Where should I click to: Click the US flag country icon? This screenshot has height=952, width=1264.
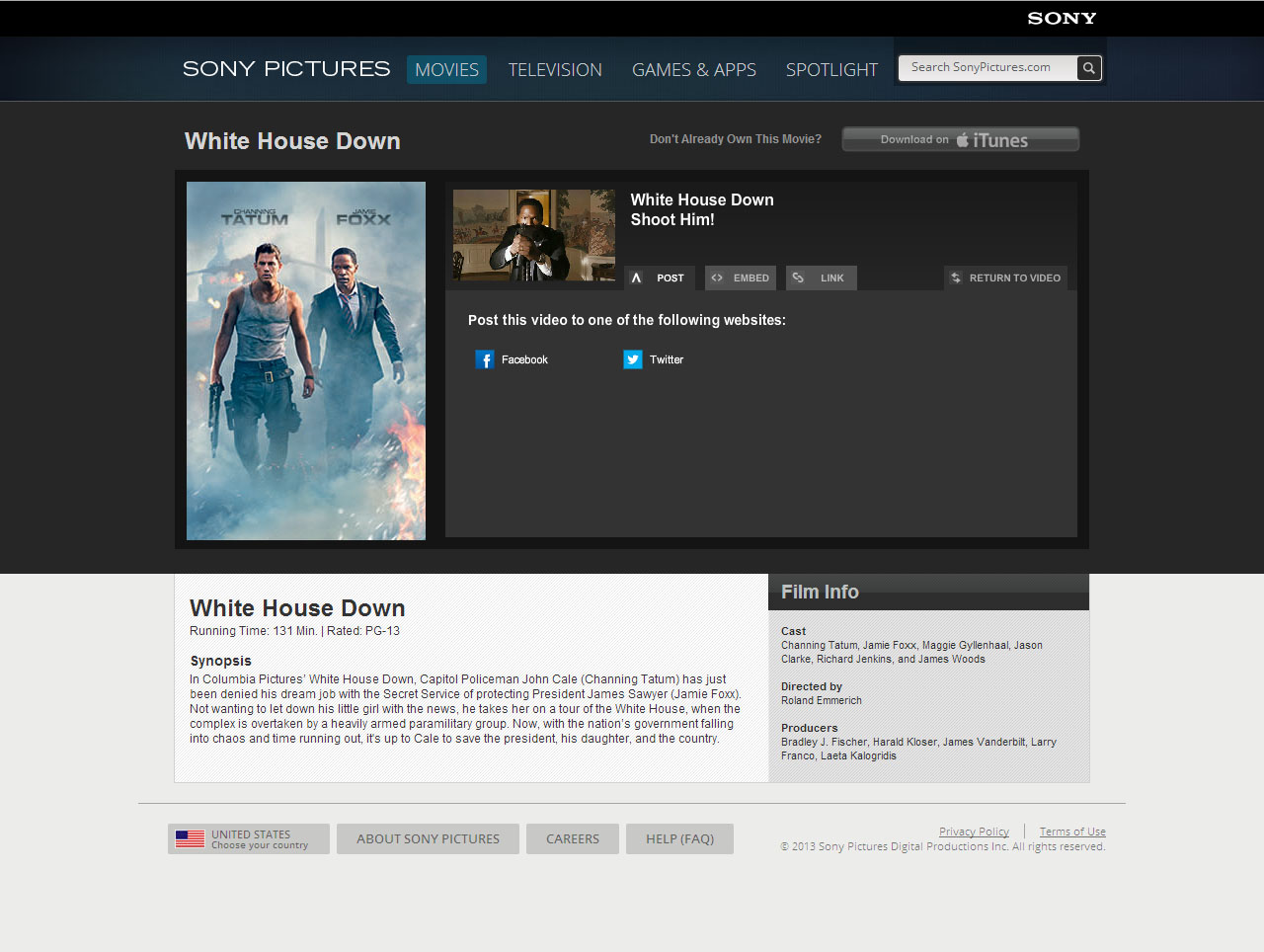click(x=190, y=839)
